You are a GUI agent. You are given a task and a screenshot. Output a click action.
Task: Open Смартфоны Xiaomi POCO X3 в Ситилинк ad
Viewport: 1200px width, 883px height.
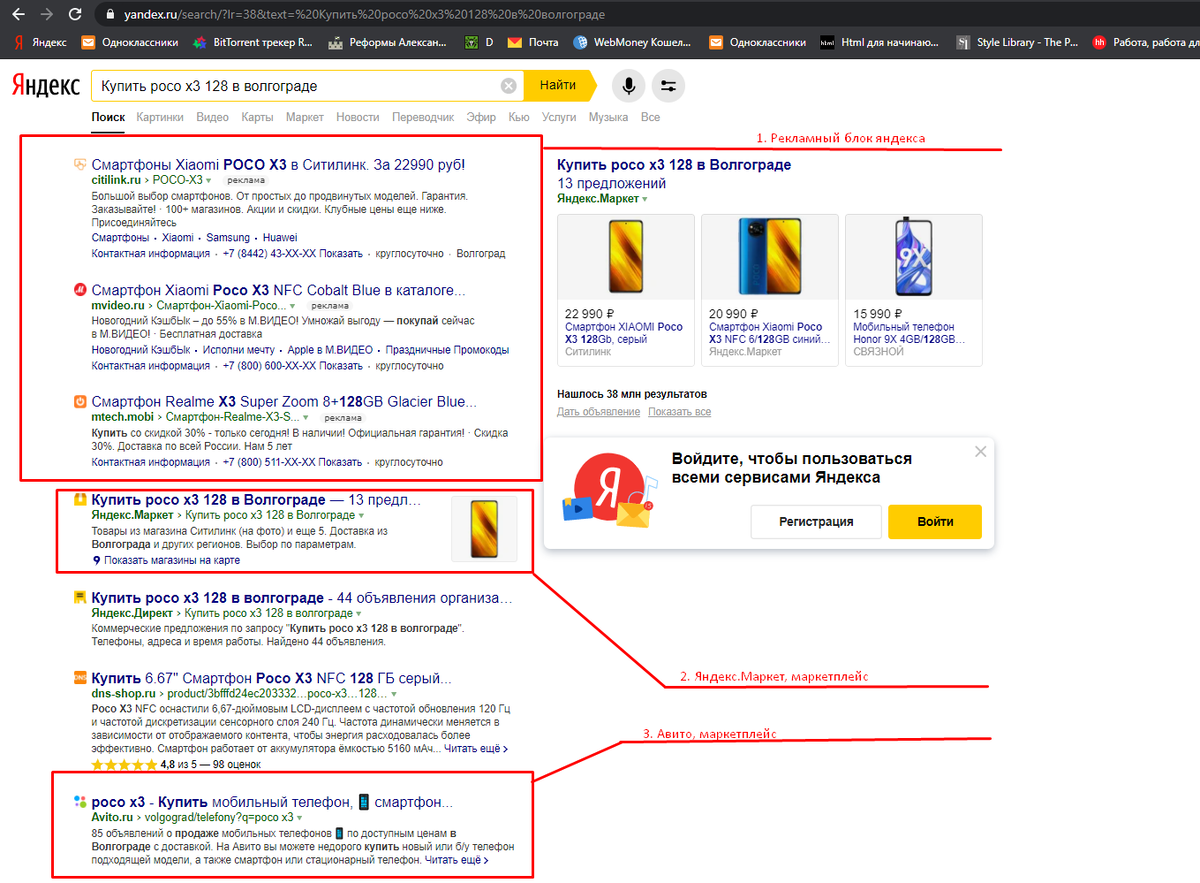pyautogui.click(x=278, y=165)
